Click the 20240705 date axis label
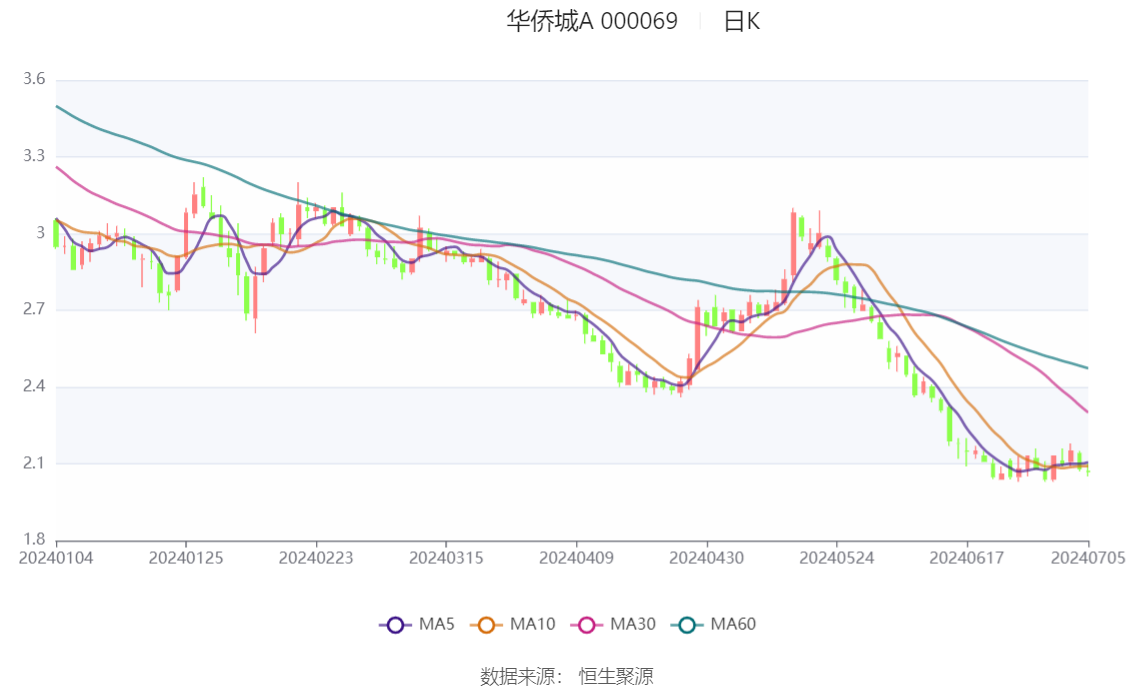This screenshot has height=689, width=1134. (x=1088, y=558)
